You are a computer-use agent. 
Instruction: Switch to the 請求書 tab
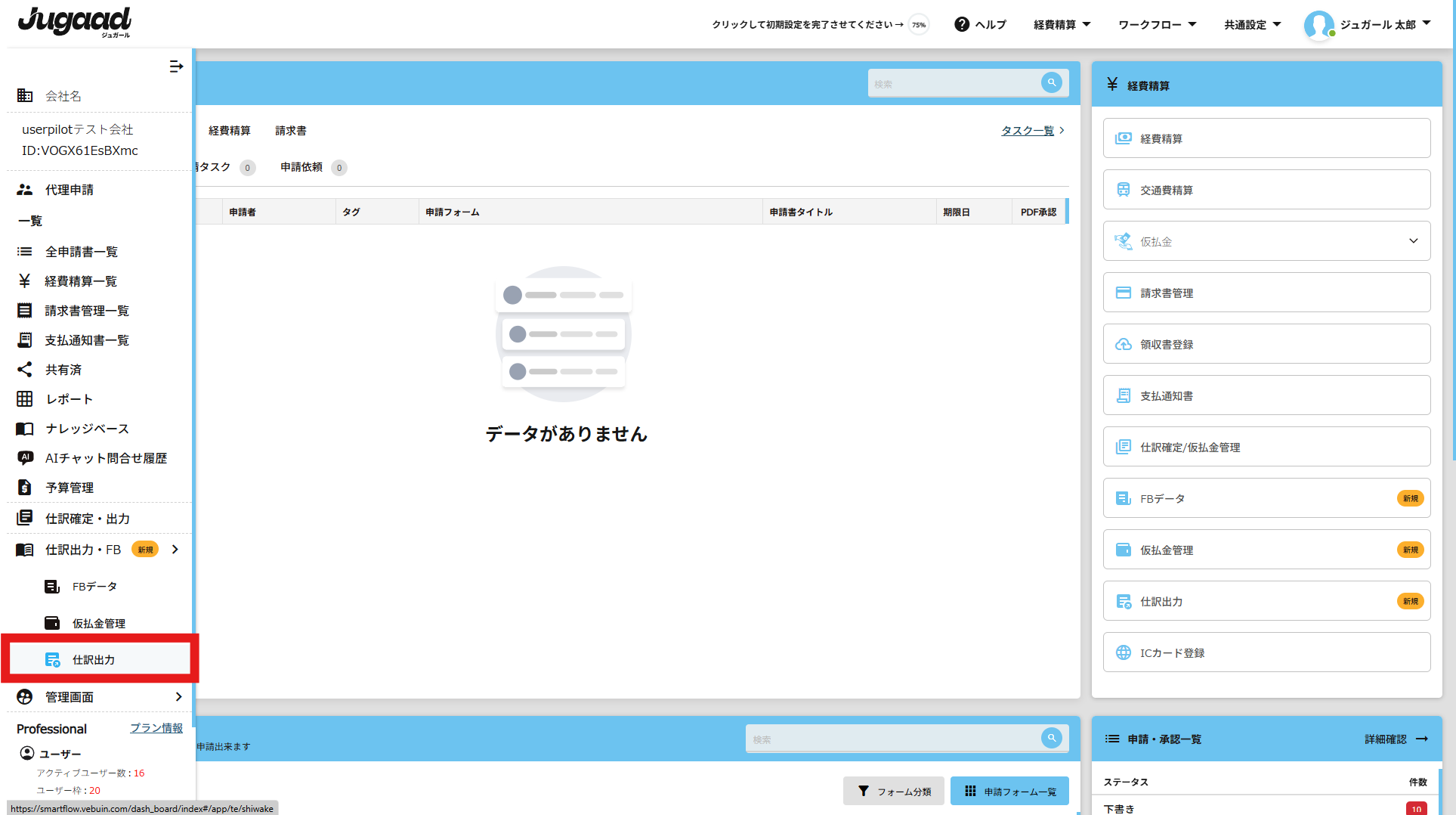pyautogui.click(x=291, y=131)
